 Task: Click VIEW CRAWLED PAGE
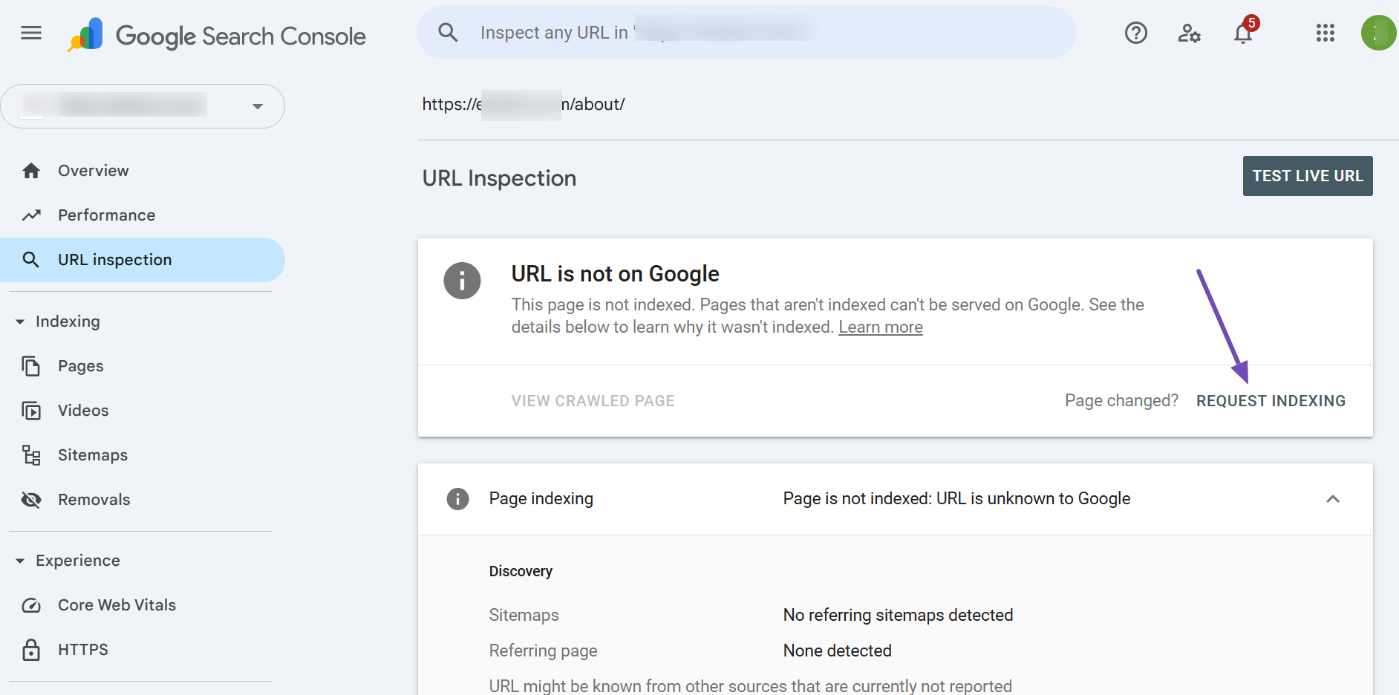[x=593, y=401]
